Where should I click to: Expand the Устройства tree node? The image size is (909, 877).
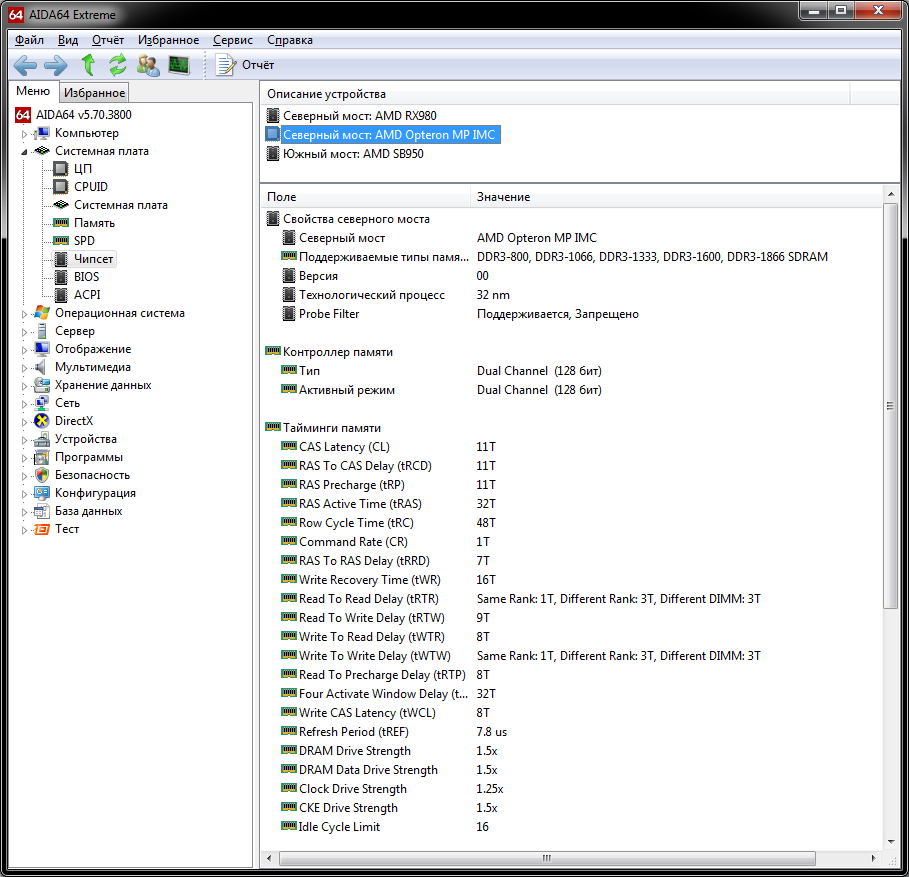click(x=24, y=439)
